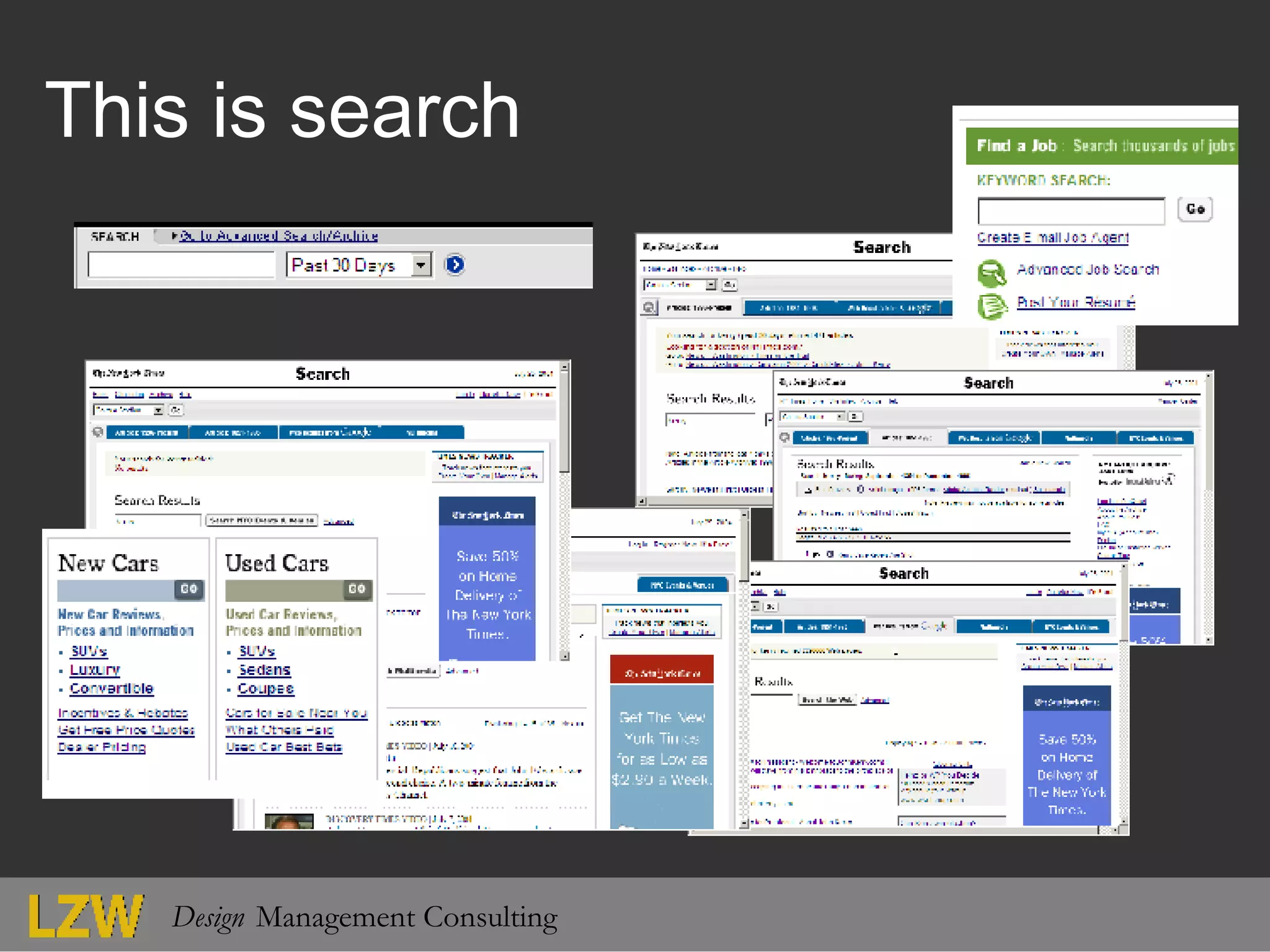The width and height of the screenshot is (1270, 952).
Task: Click the Save 50% on Home Delivery ad in left Search window
Action: [487, 579]
